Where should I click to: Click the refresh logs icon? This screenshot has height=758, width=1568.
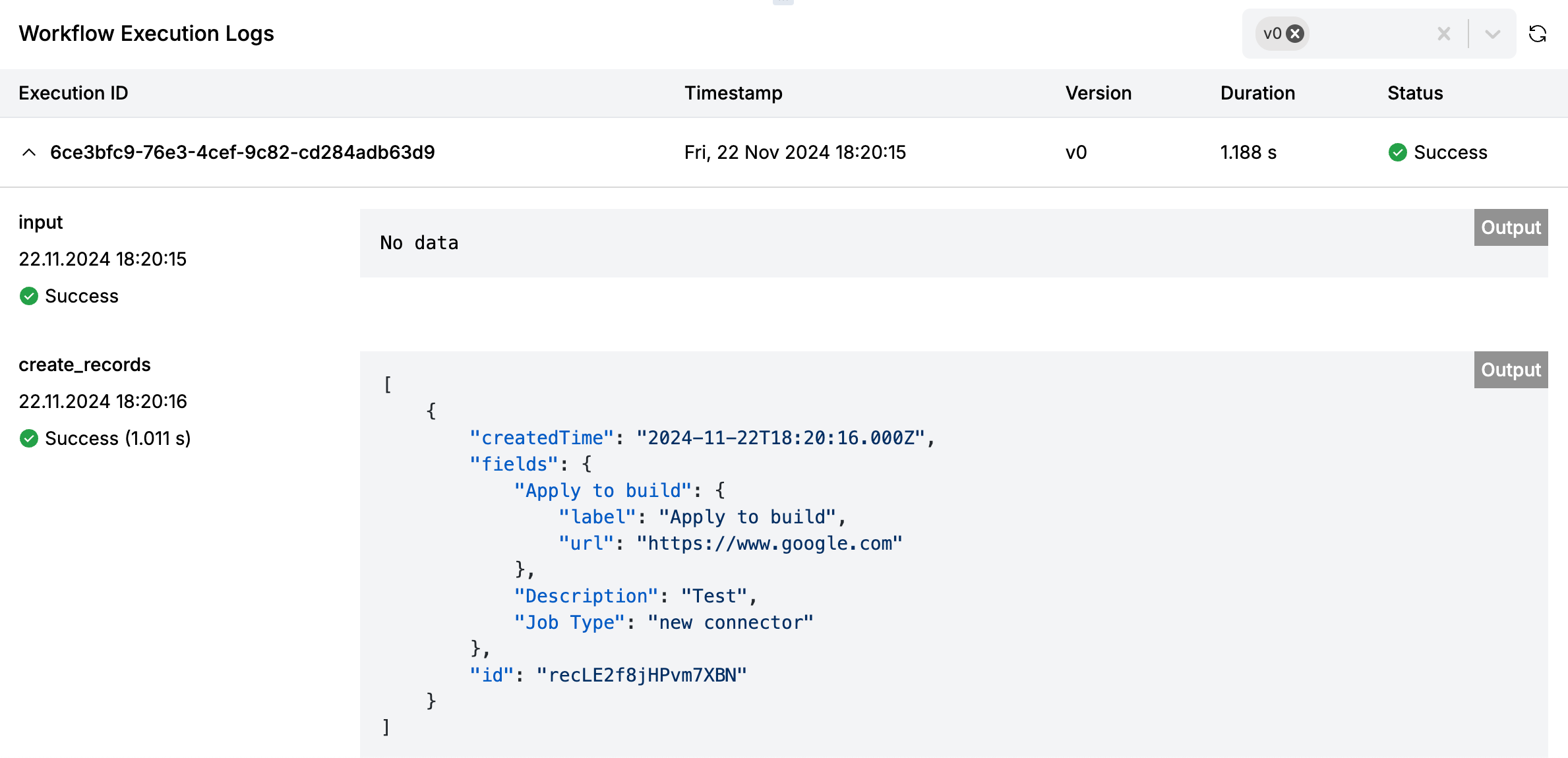(x=1538, y=34)
